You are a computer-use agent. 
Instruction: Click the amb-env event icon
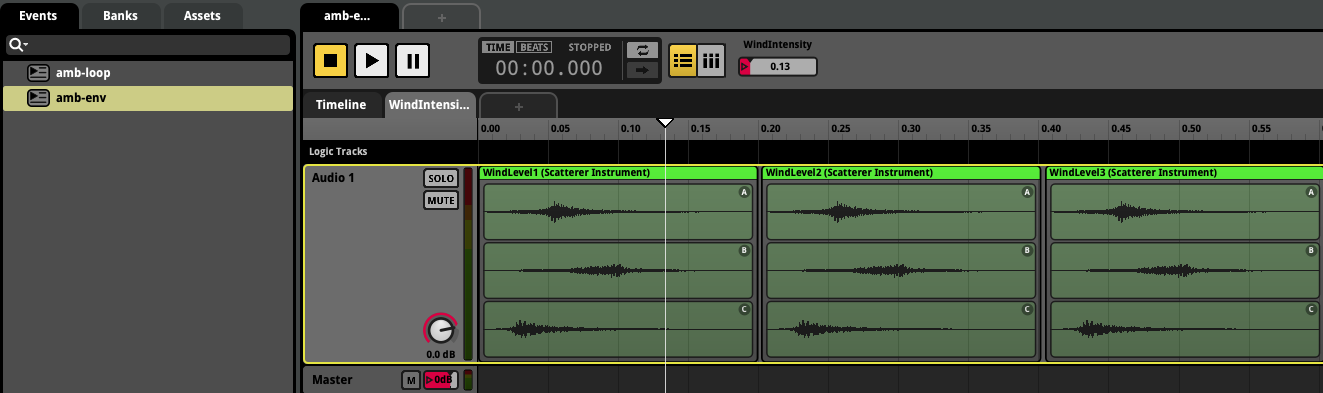[x=38, y=98]
